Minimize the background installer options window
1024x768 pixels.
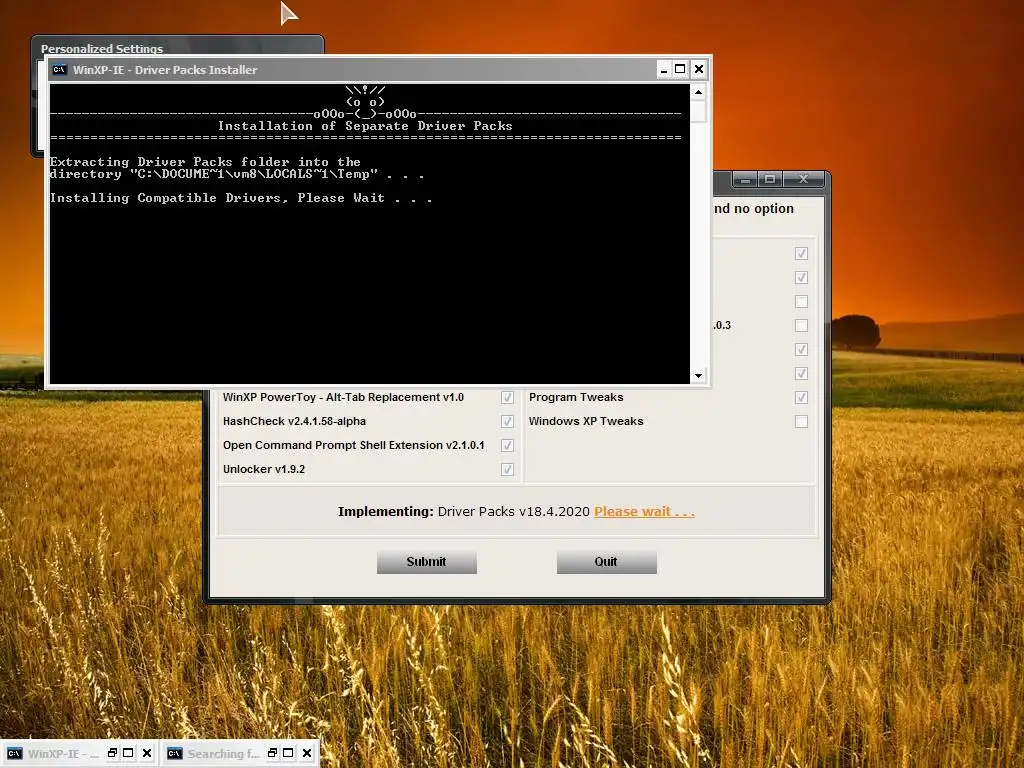[745, 179]
